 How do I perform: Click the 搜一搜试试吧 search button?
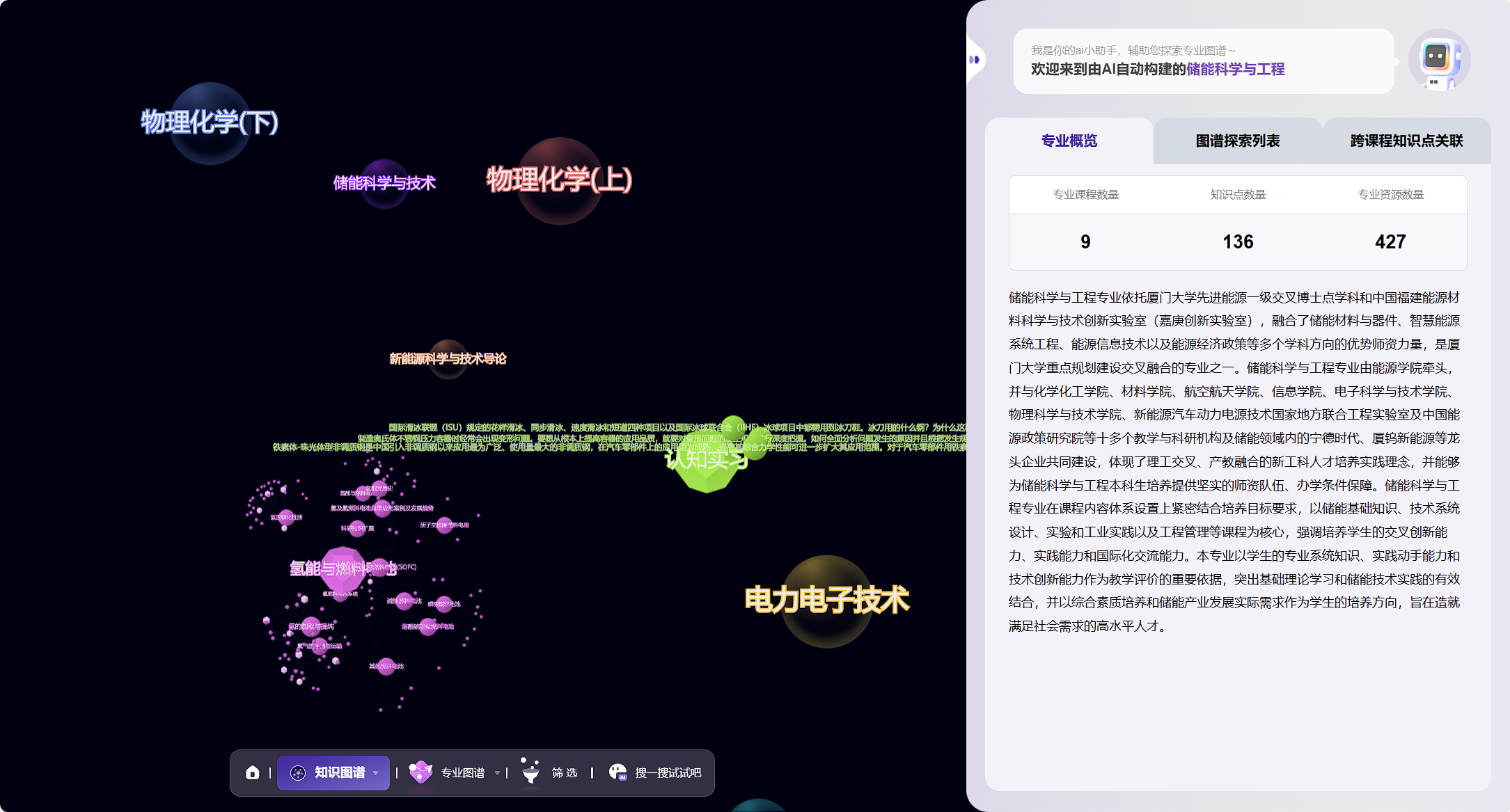point(668,772)
